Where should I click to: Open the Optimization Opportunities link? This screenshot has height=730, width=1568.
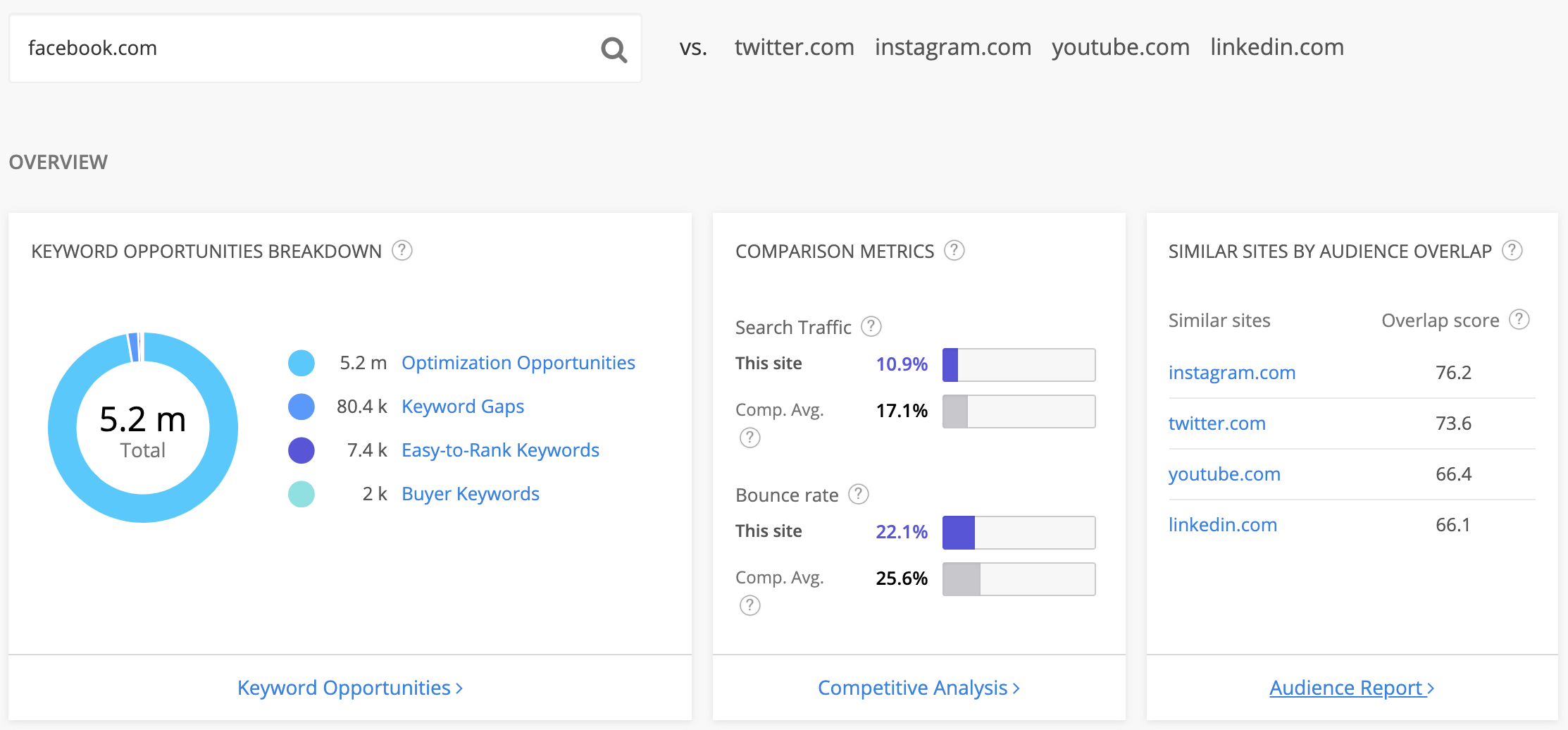pos(518,363)
